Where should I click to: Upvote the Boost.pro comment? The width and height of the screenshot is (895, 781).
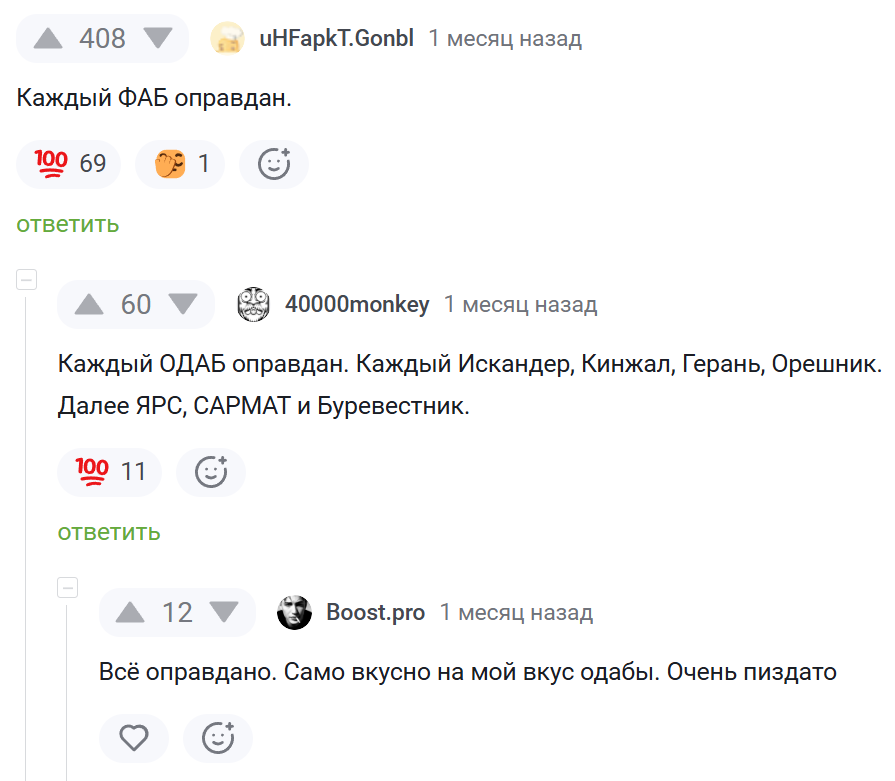point(131,612)
